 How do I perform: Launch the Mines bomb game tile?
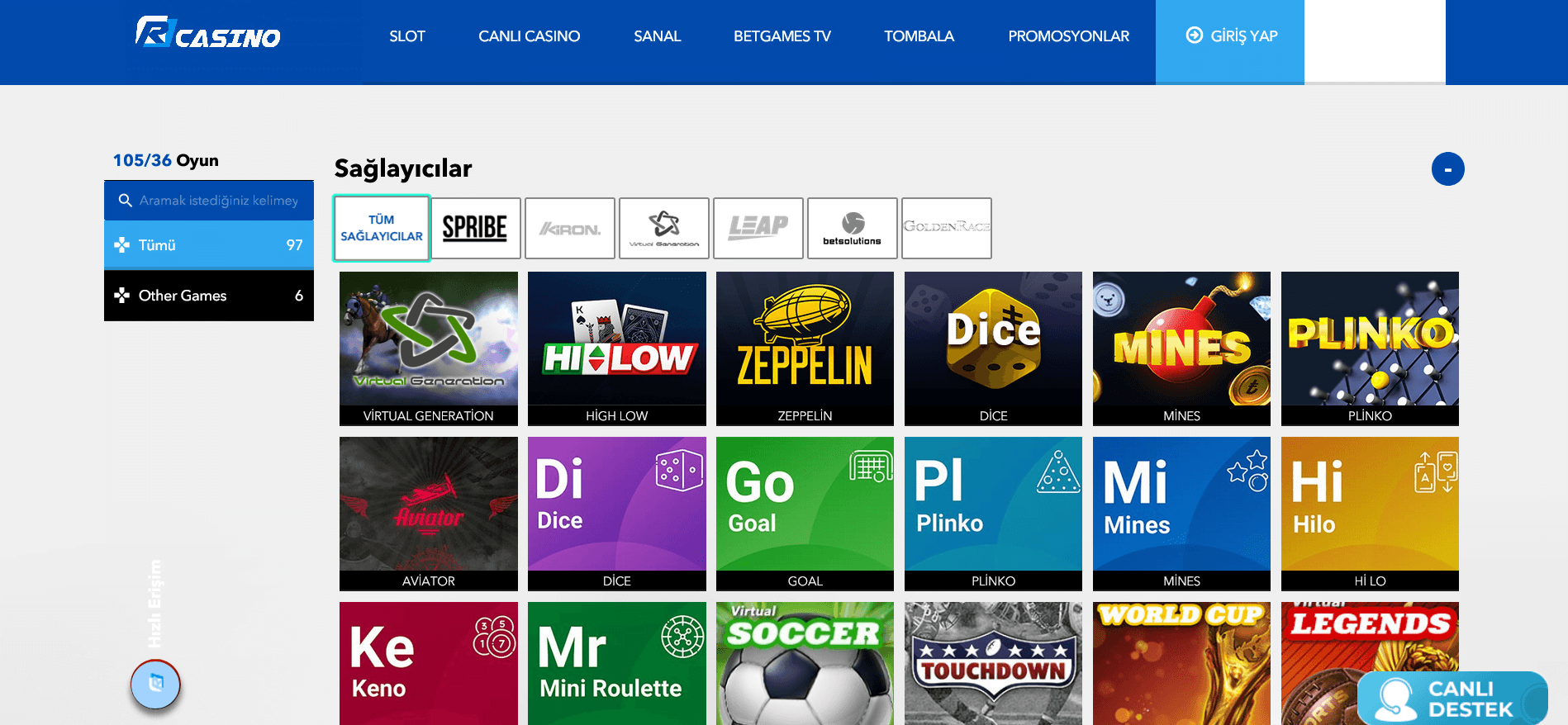pos(1182,348)
